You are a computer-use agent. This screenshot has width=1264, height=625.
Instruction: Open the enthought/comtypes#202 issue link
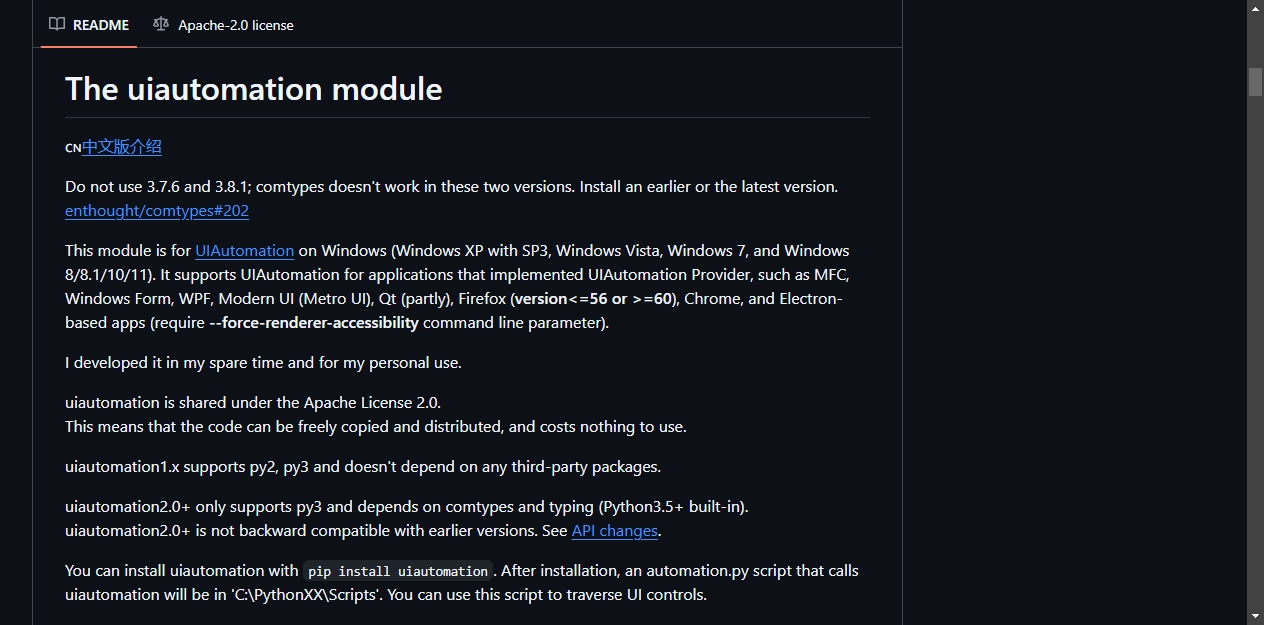157,211
